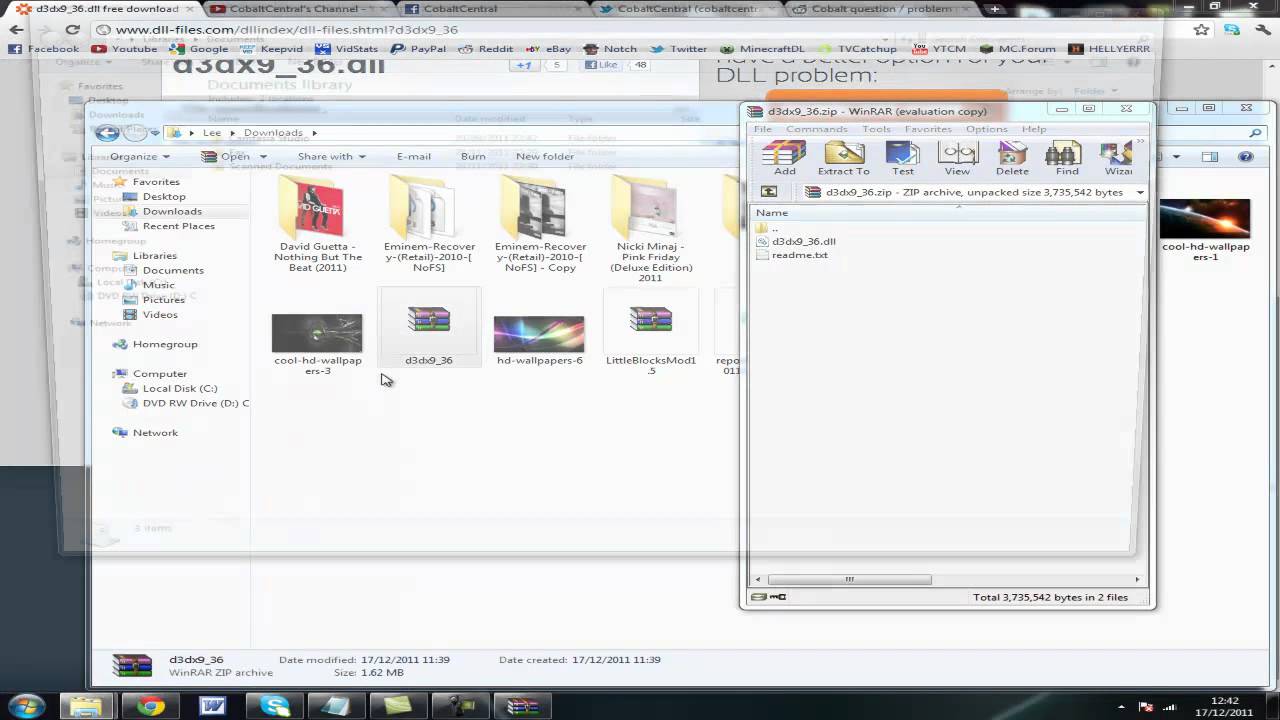Select the Eminem-Recovery Copy folder
The image size is (1280, 720).
pyautogui.click(x=540, y=222)
